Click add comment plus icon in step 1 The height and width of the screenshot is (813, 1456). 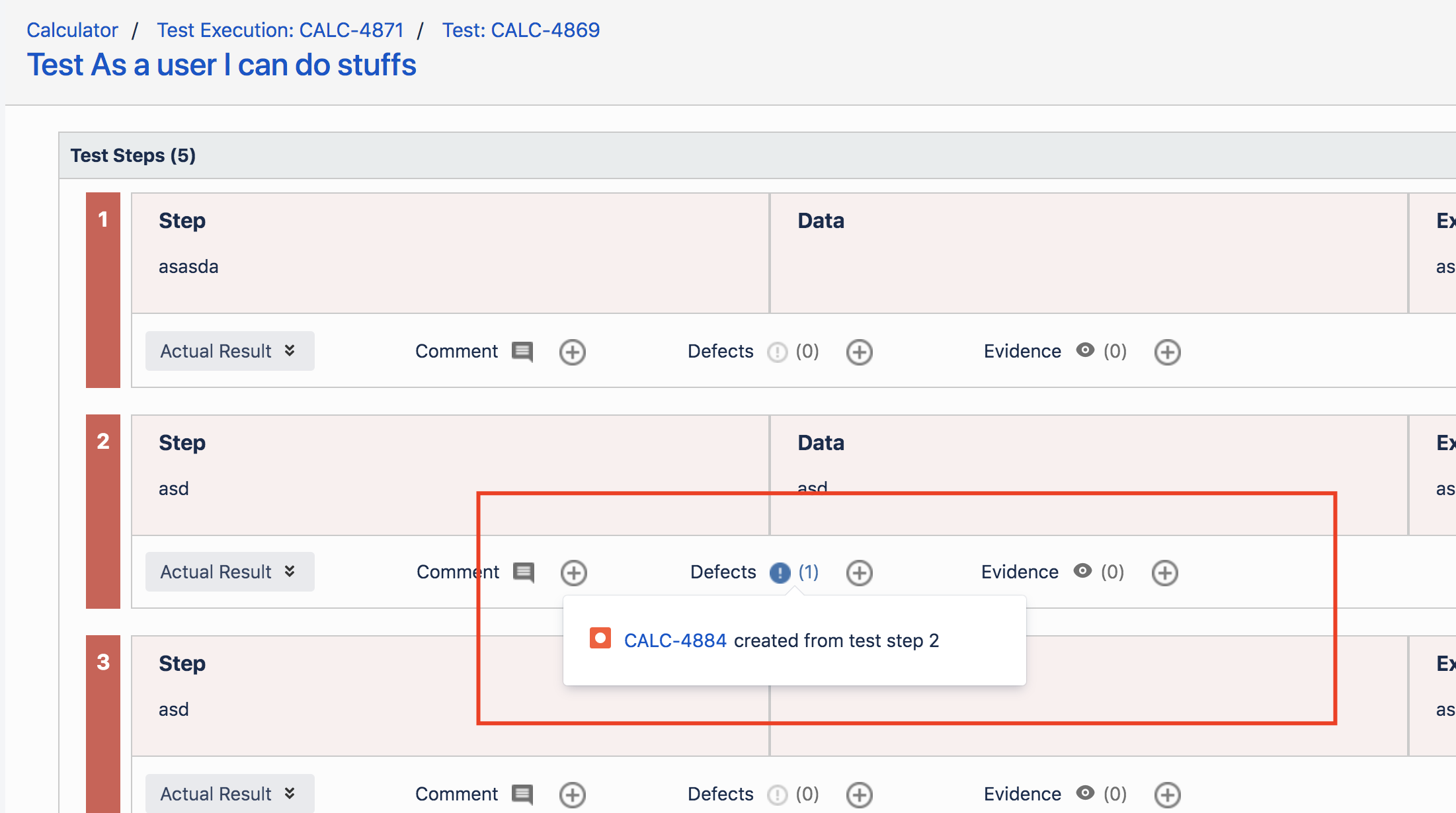[x=572, y=352]
